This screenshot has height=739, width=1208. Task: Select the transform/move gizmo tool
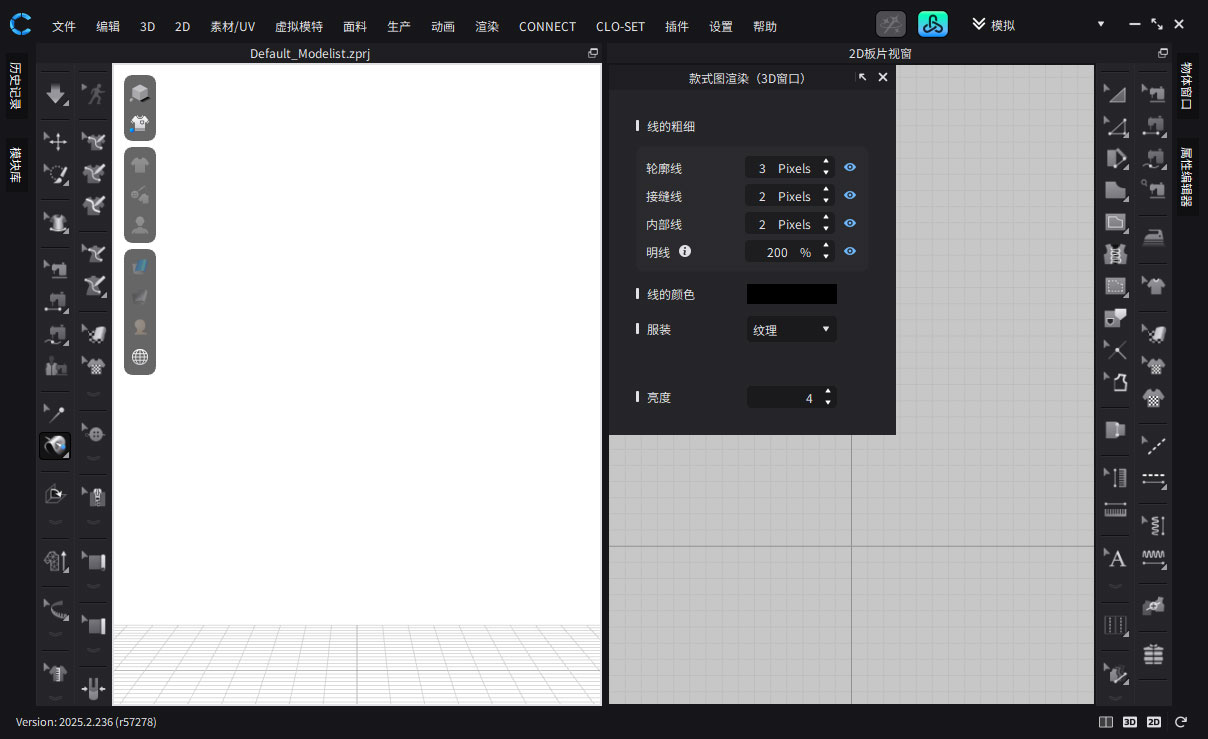point(56,142)
